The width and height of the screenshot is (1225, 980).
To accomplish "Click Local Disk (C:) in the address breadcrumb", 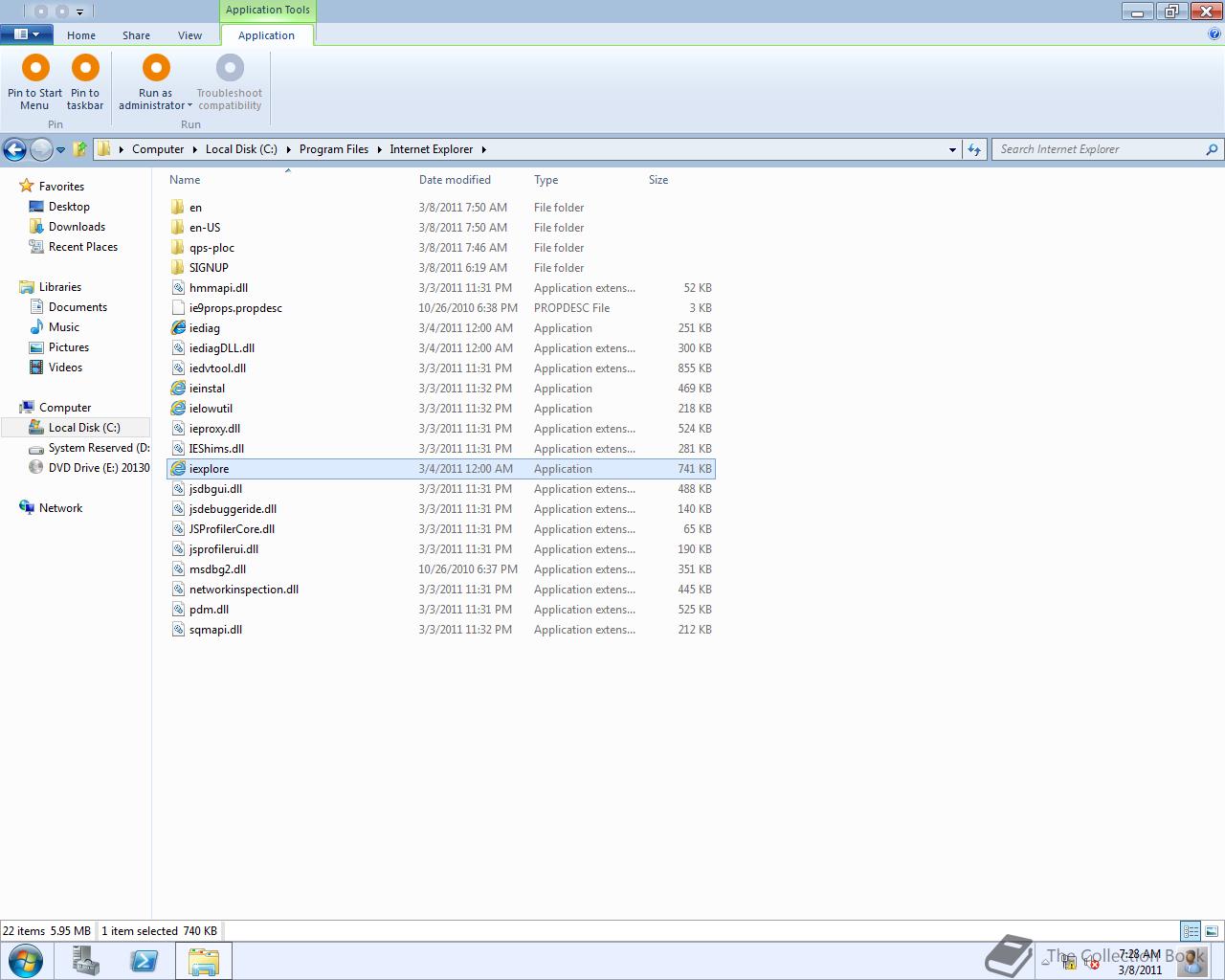I will (241, 149).
